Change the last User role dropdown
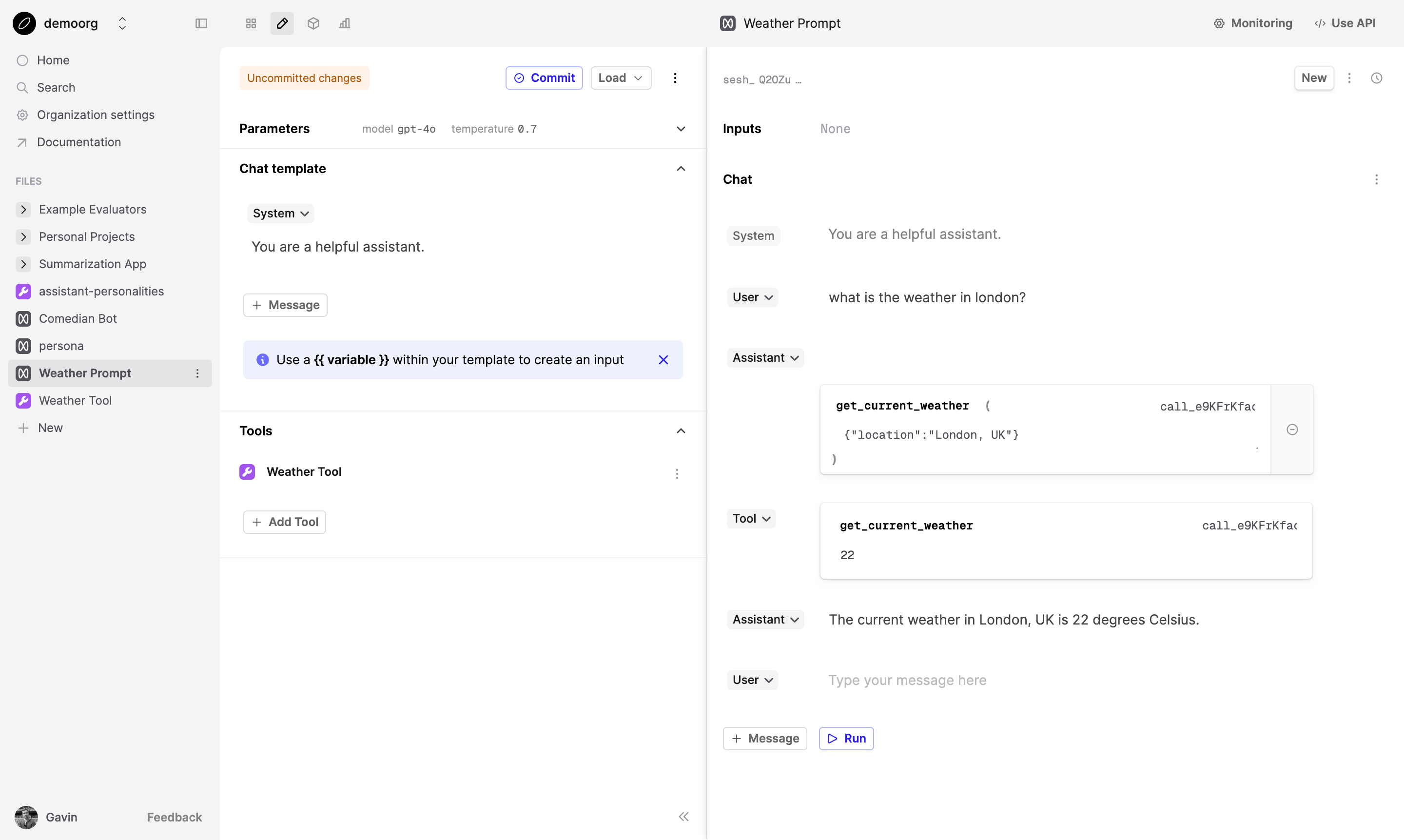 (752, 680)
